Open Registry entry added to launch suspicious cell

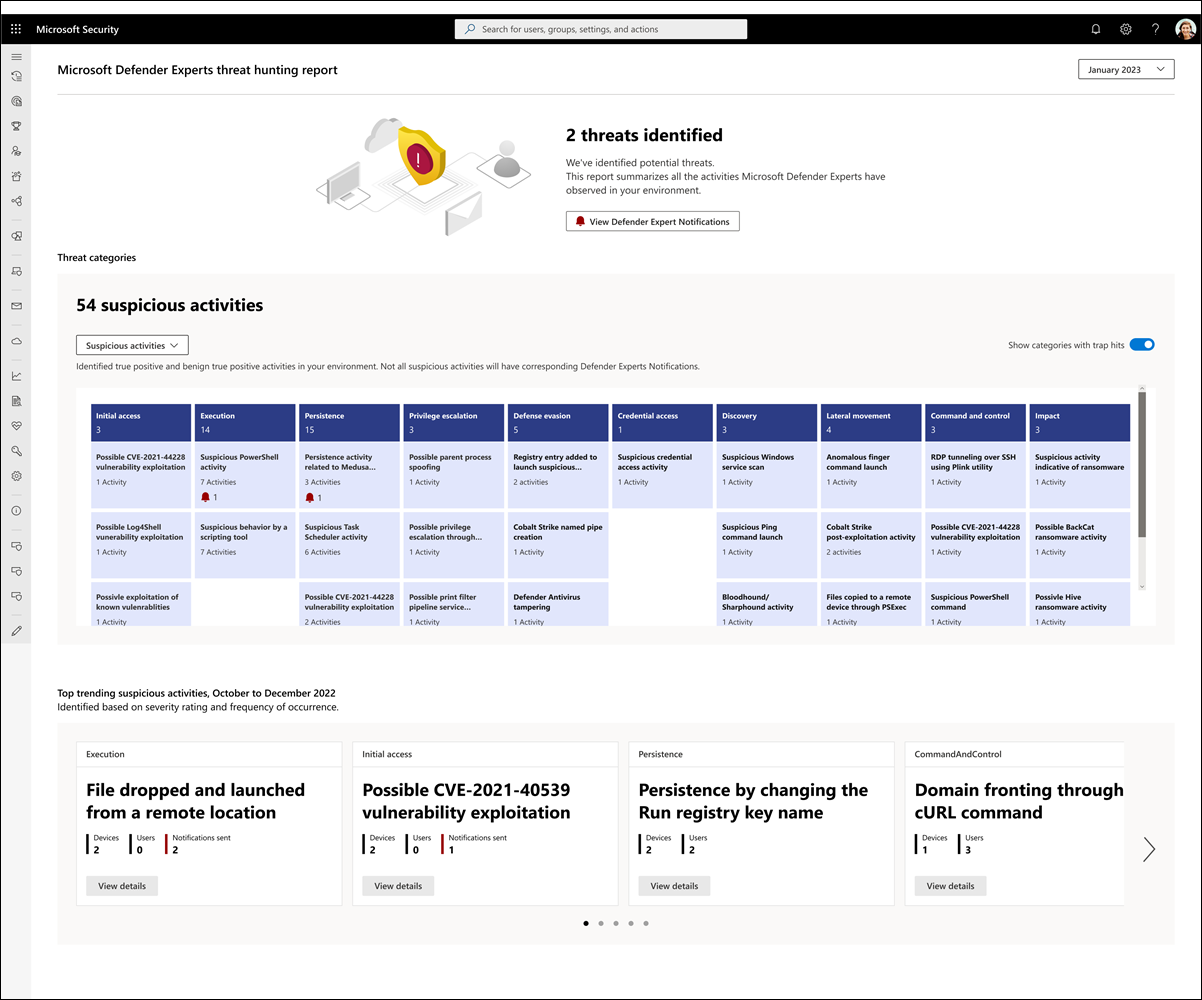coord(558,475)
